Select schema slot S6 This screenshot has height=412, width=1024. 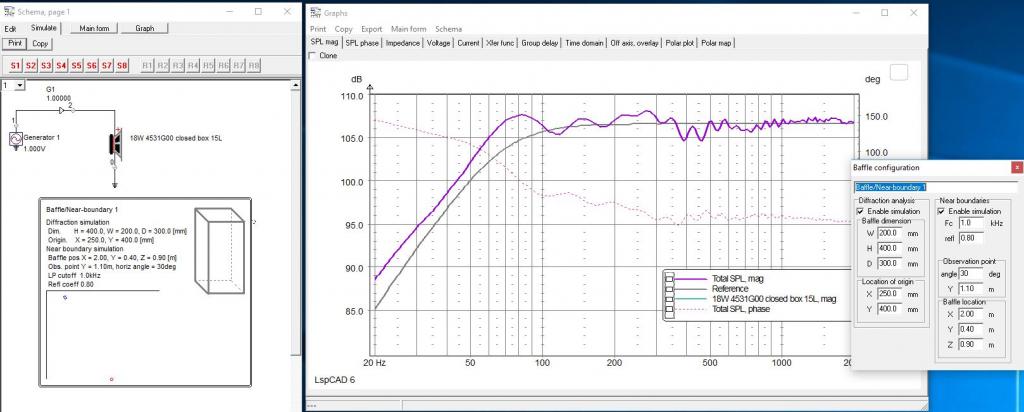[x=91, y=66]
